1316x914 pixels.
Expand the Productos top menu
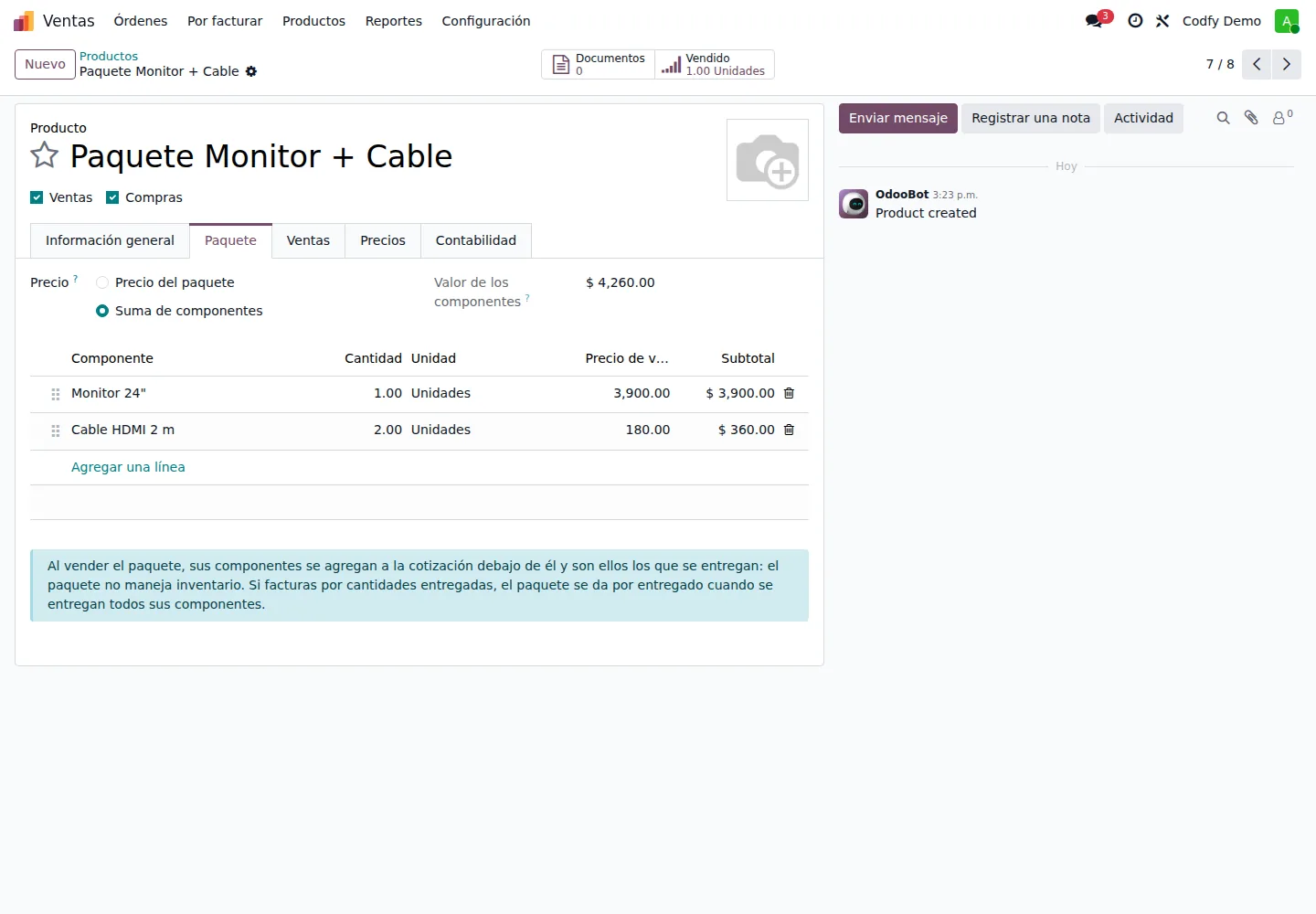[x=313, y=21]
